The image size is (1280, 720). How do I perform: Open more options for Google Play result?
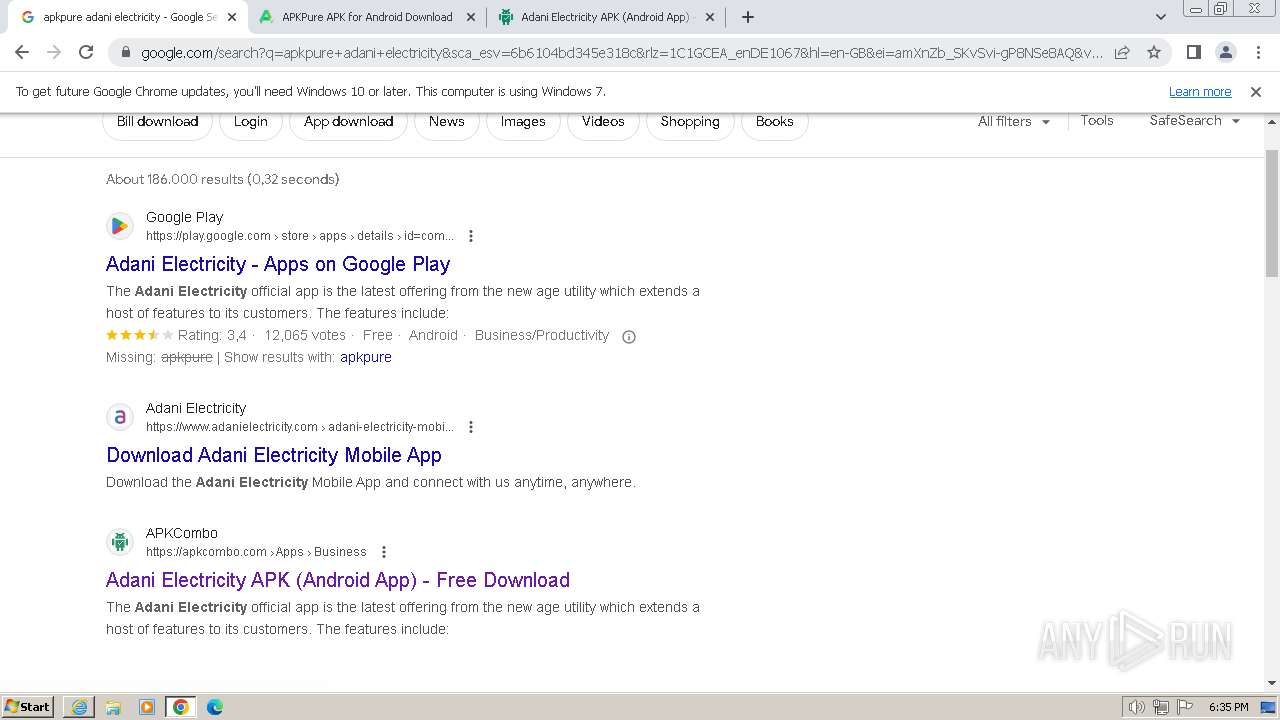[x=471, y=236]
